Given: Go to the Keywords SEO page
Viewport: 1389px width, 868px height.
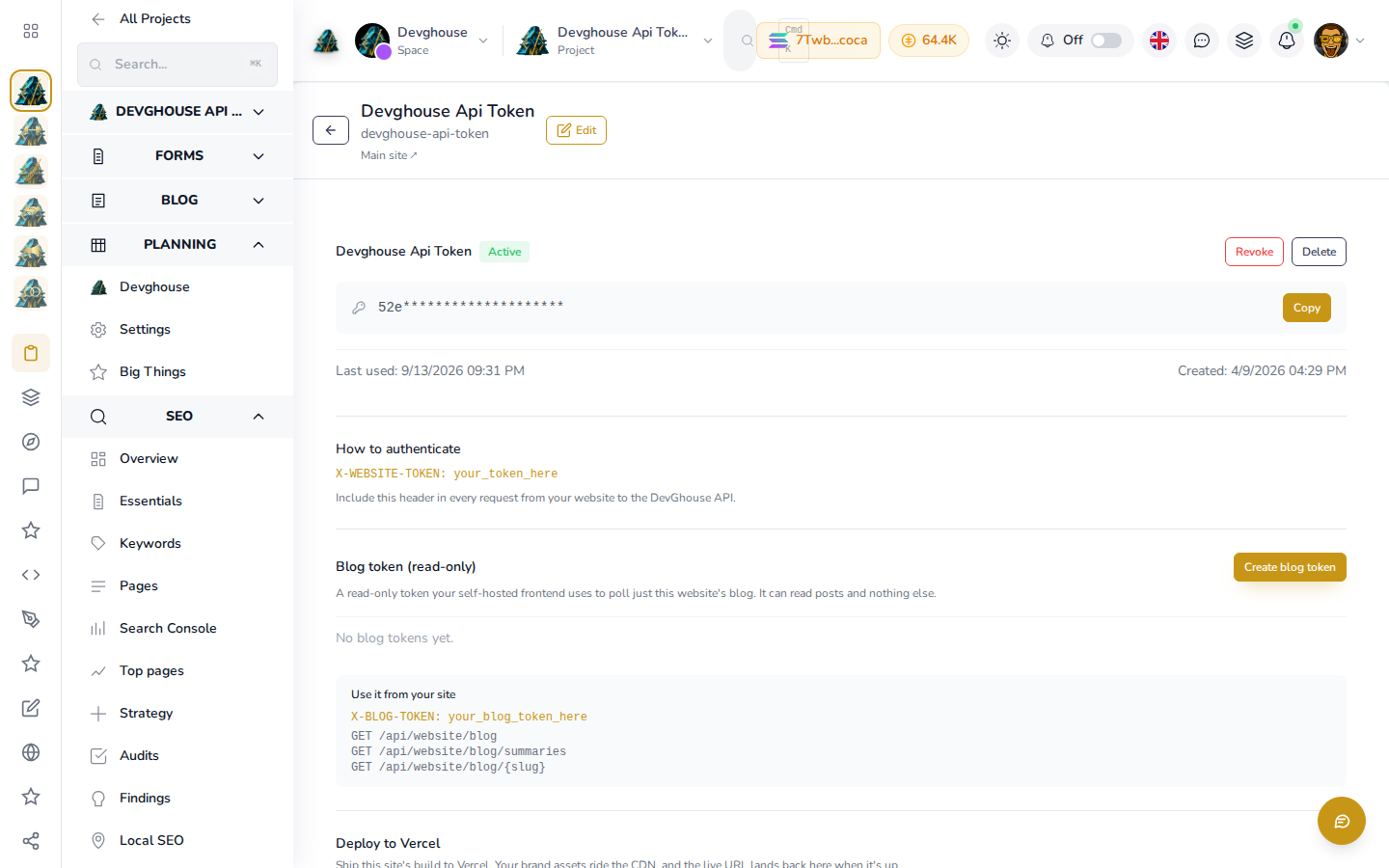Looking at the screenshot, I should [x=177, y=544].
